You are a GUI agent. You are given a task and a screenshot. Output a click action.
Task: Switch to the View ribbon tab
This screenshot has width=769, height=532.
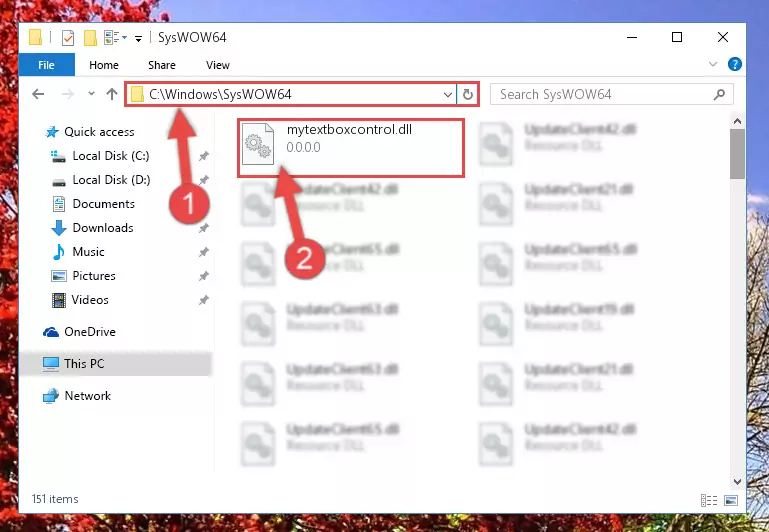218,65
